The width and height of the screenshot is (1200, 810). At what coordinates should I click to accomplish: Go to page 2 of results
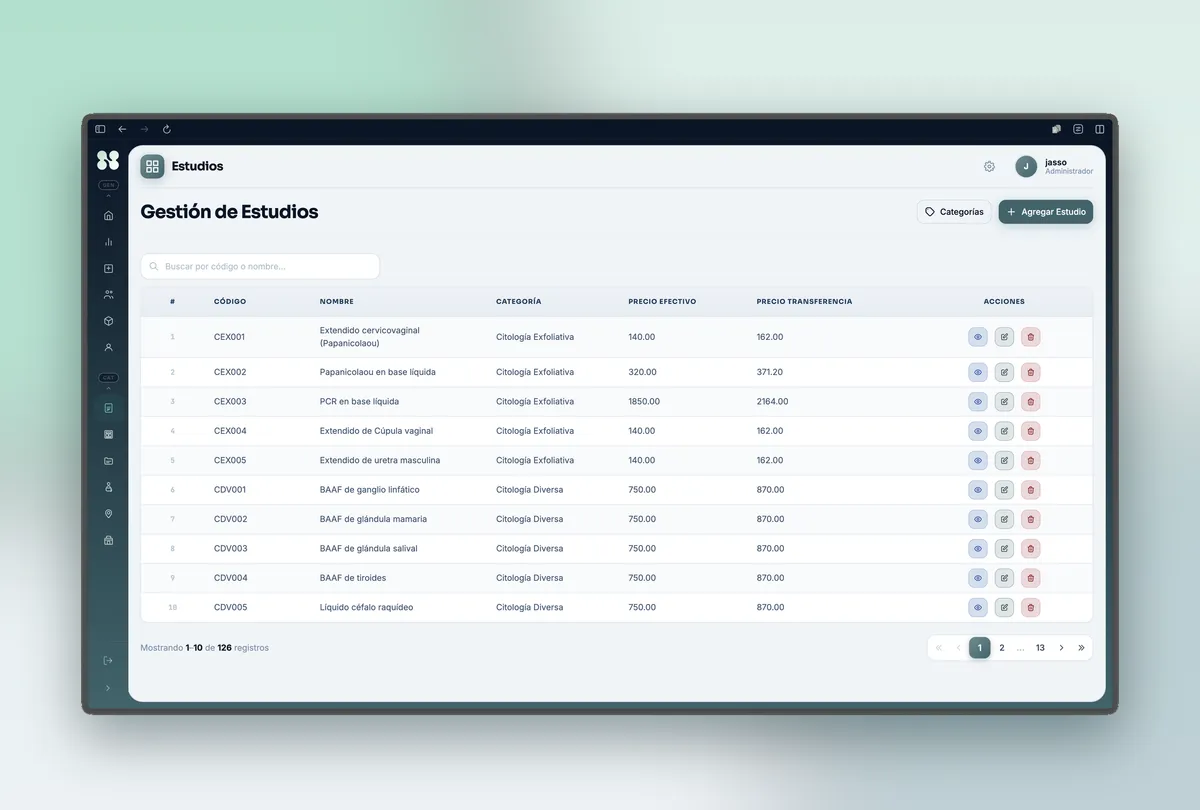(x=1001, y=648)
